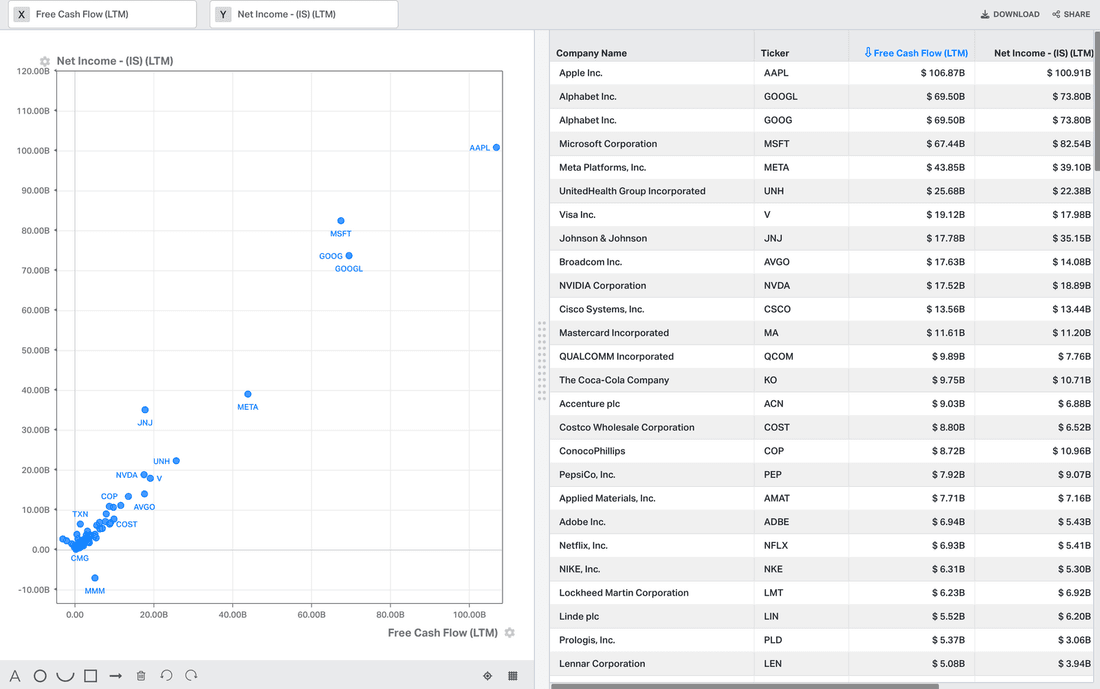Click the META data point on the chart

[248, 394]
